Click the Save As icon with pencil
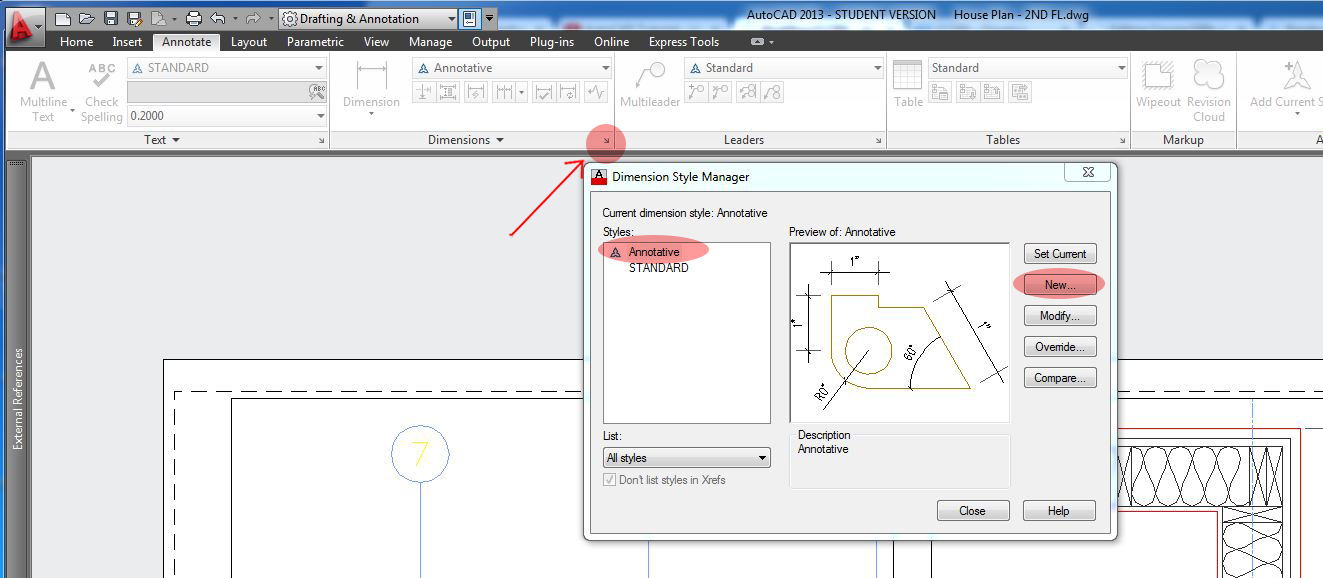 point(134,18)
